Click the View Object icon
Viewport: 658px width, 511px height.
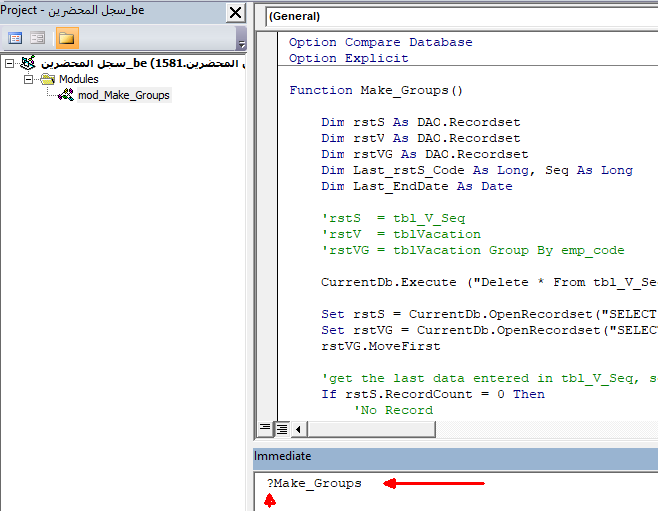pyautogui.click(x=37, y=38)
